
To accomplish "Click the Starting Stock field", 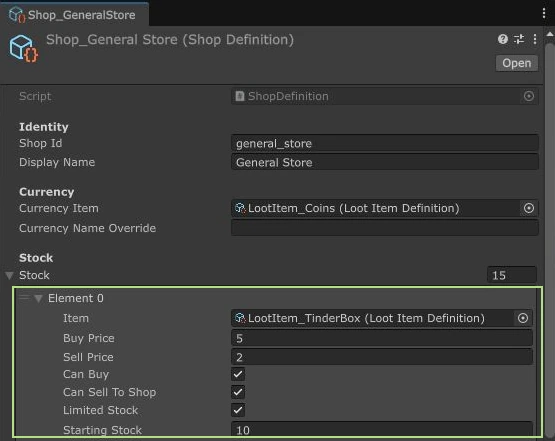I will coord(382,430).
